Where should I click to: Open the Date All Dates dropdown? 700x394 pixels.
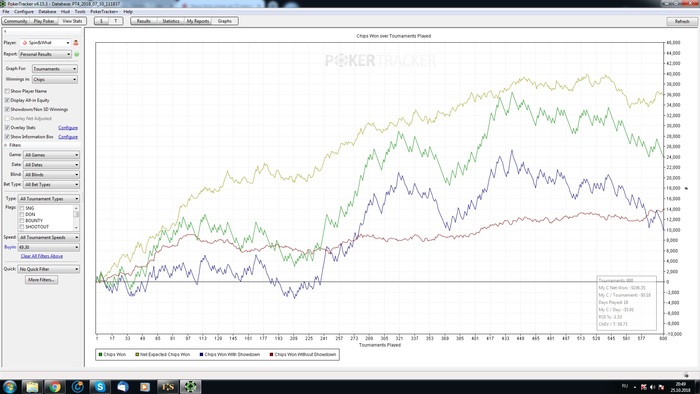(51, 165)
